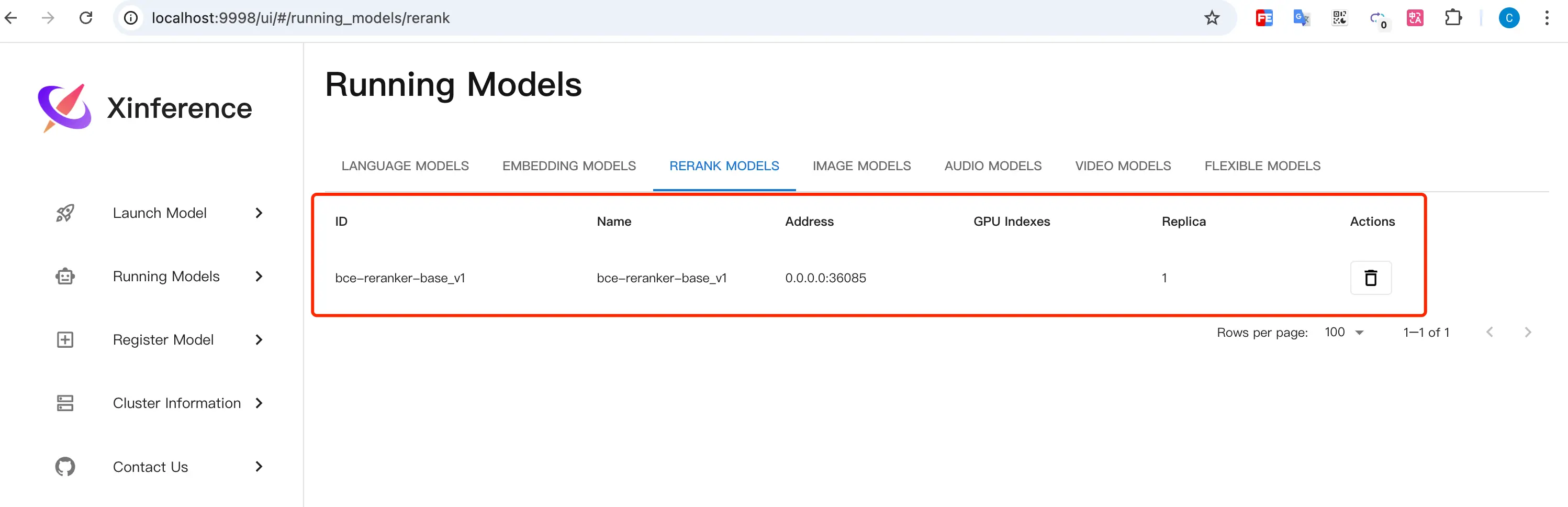This screenshot has width=1568, height=507.
Task: Switch to the Language Models tab
Action: [405, 166]
